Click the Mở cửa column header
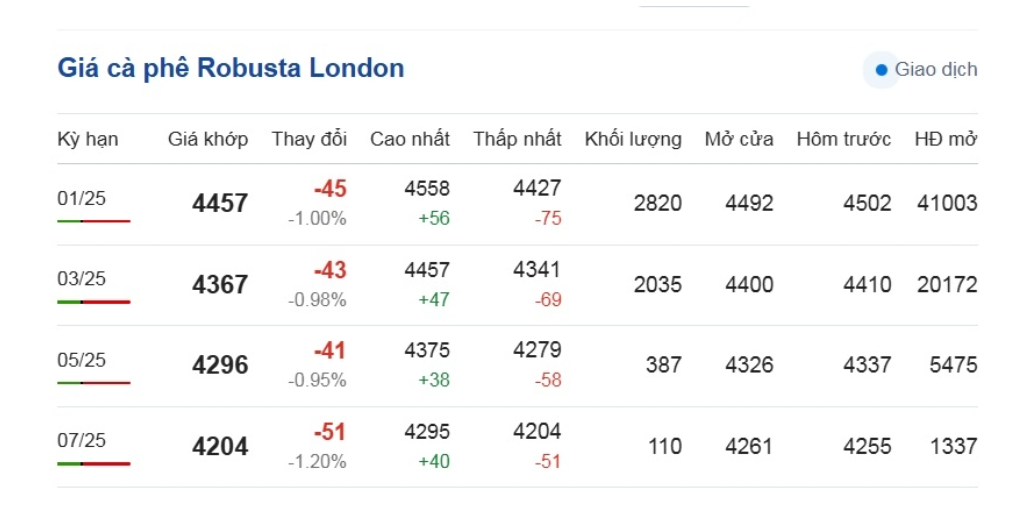 point(738,139)
